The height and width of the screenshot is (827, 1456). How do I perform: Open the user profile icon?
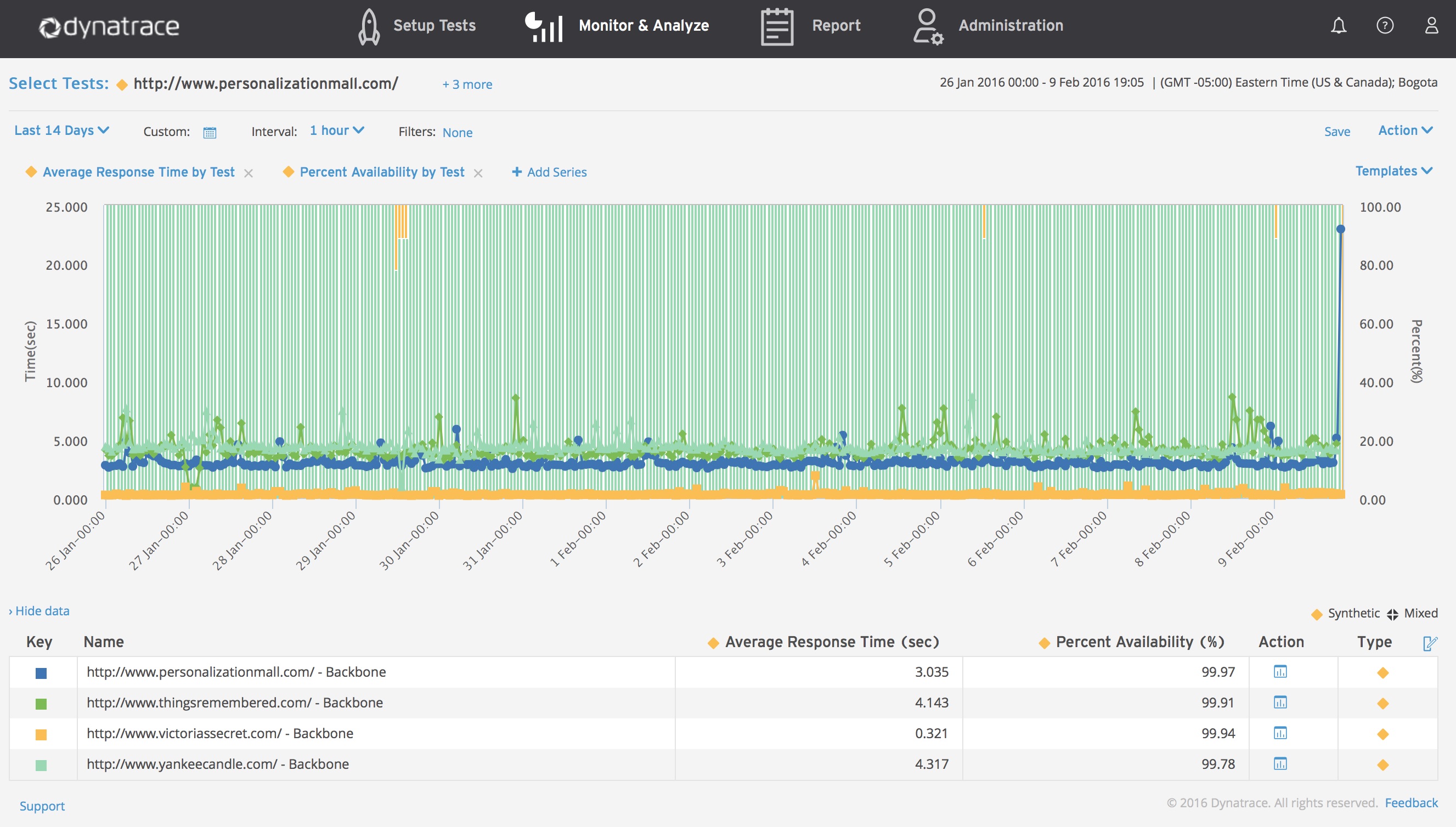[x=1431, y=26]
